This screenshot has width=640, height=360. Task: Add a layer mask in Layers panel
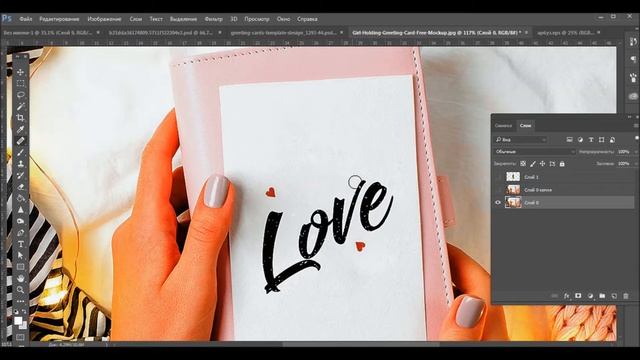[x=578, y=296]
